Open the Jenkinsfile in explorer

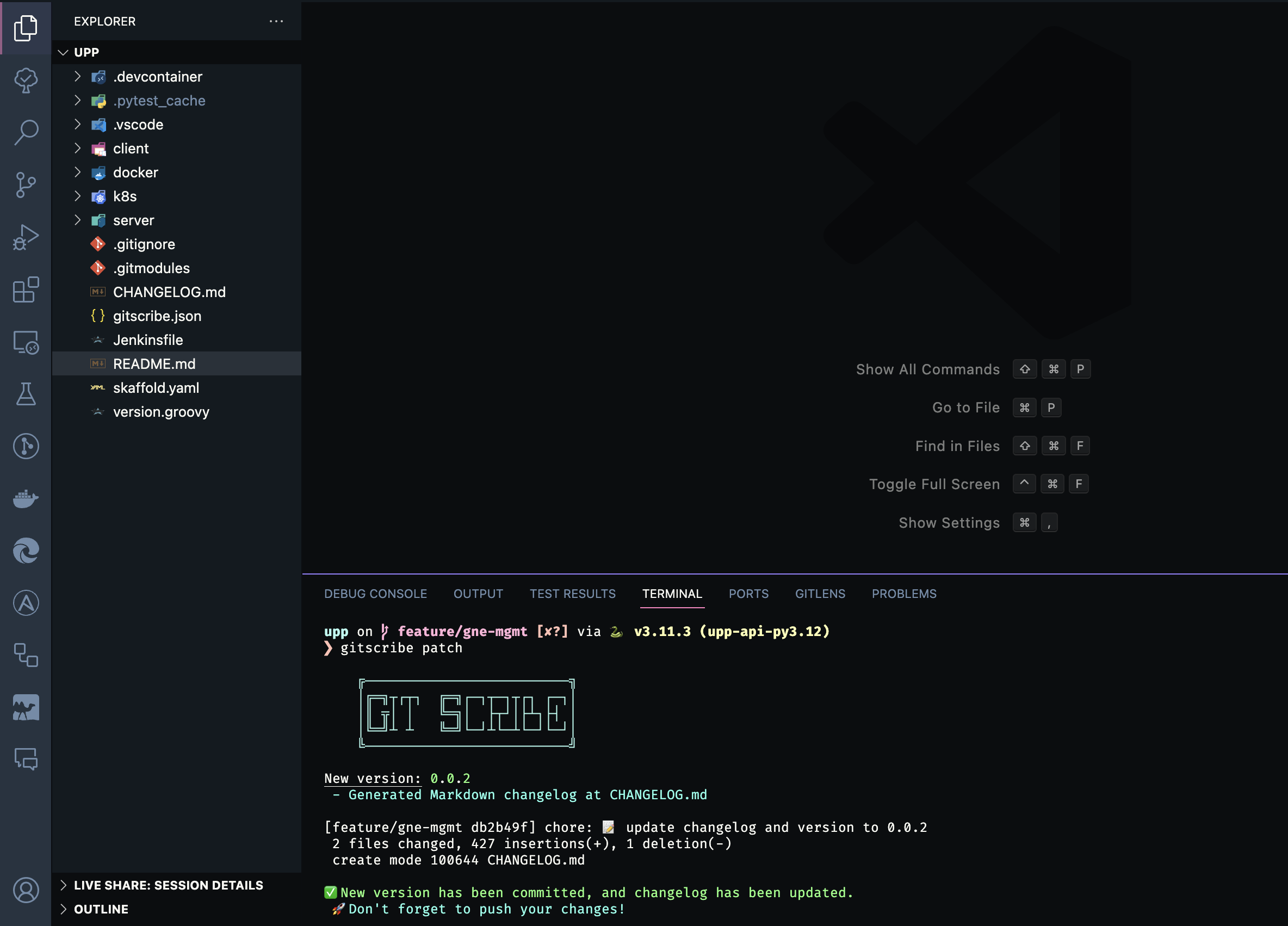[147, 339]
